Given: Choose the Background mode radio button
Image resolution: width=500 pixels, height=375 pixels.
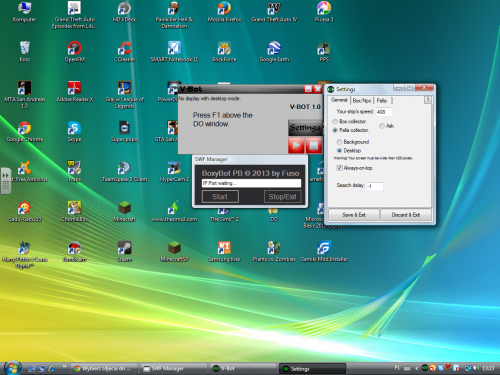Looking at the screenshot, I should click(x=339, y=142).
